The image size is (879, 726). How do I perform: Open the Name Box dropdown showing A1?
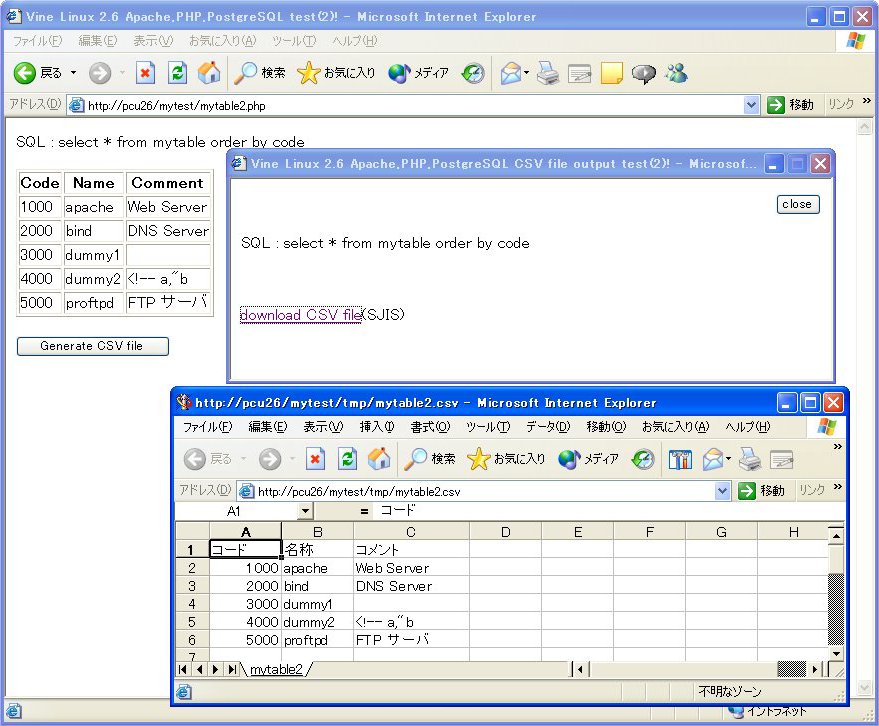pyautogui.click(x=305, y=511)
